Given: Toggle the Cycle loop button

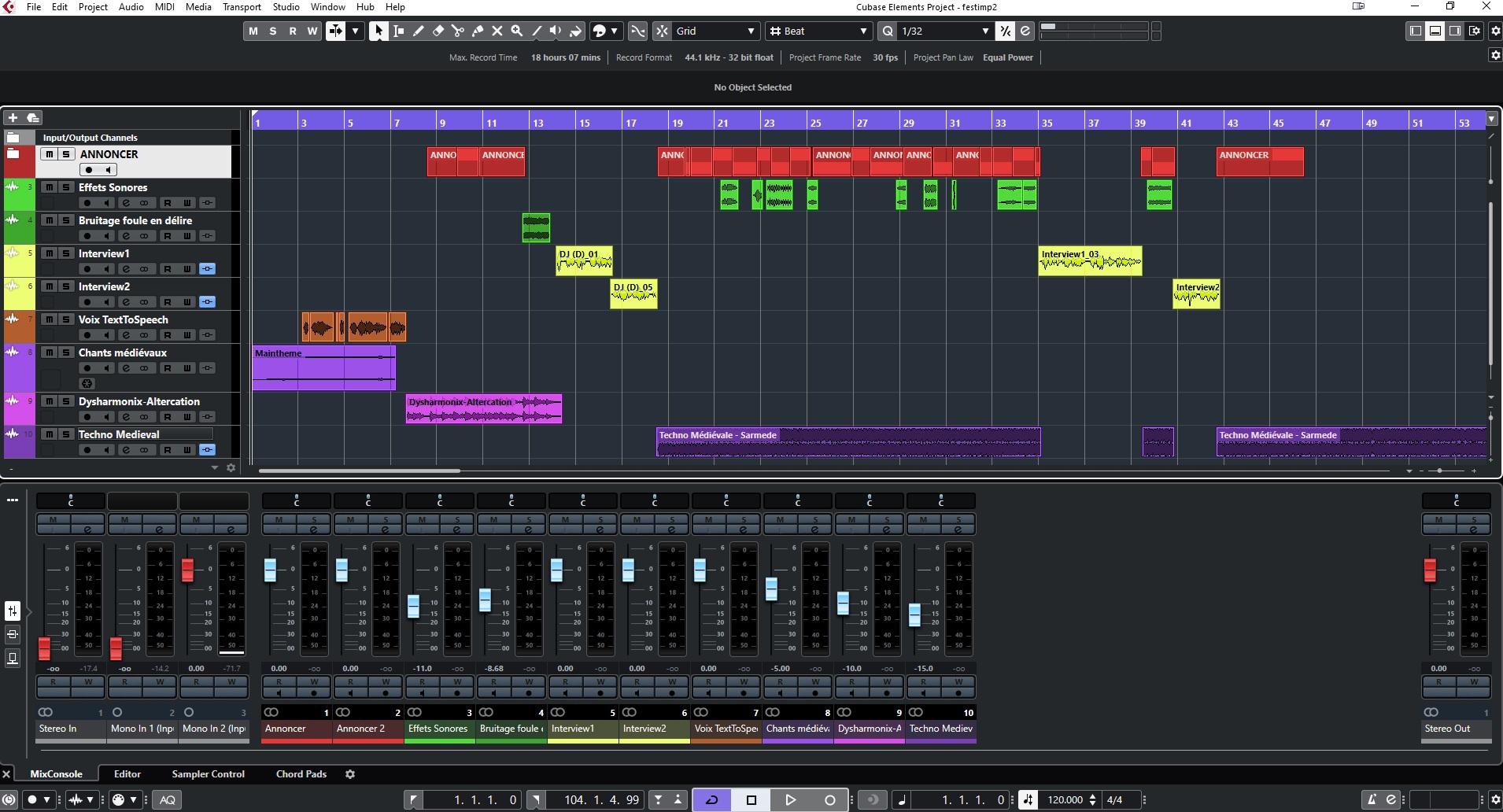Looking at the screenshot, I should [x=712, y=799].
